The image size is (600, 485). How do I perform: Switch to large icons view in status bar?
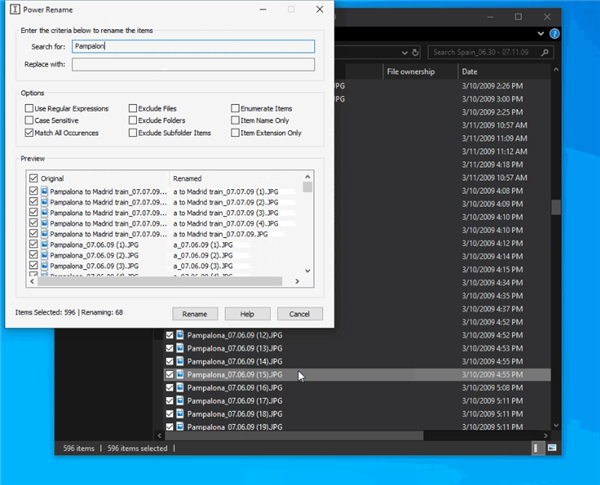pos(550,449)
